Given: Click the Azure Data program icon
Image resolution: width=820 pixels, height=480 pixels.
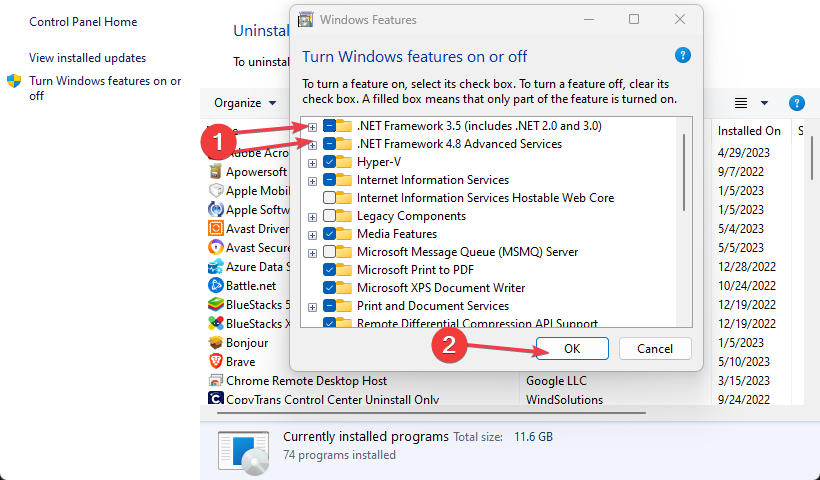Looking at the screenshot, I should pyautogui.click(x=215, y=267).
